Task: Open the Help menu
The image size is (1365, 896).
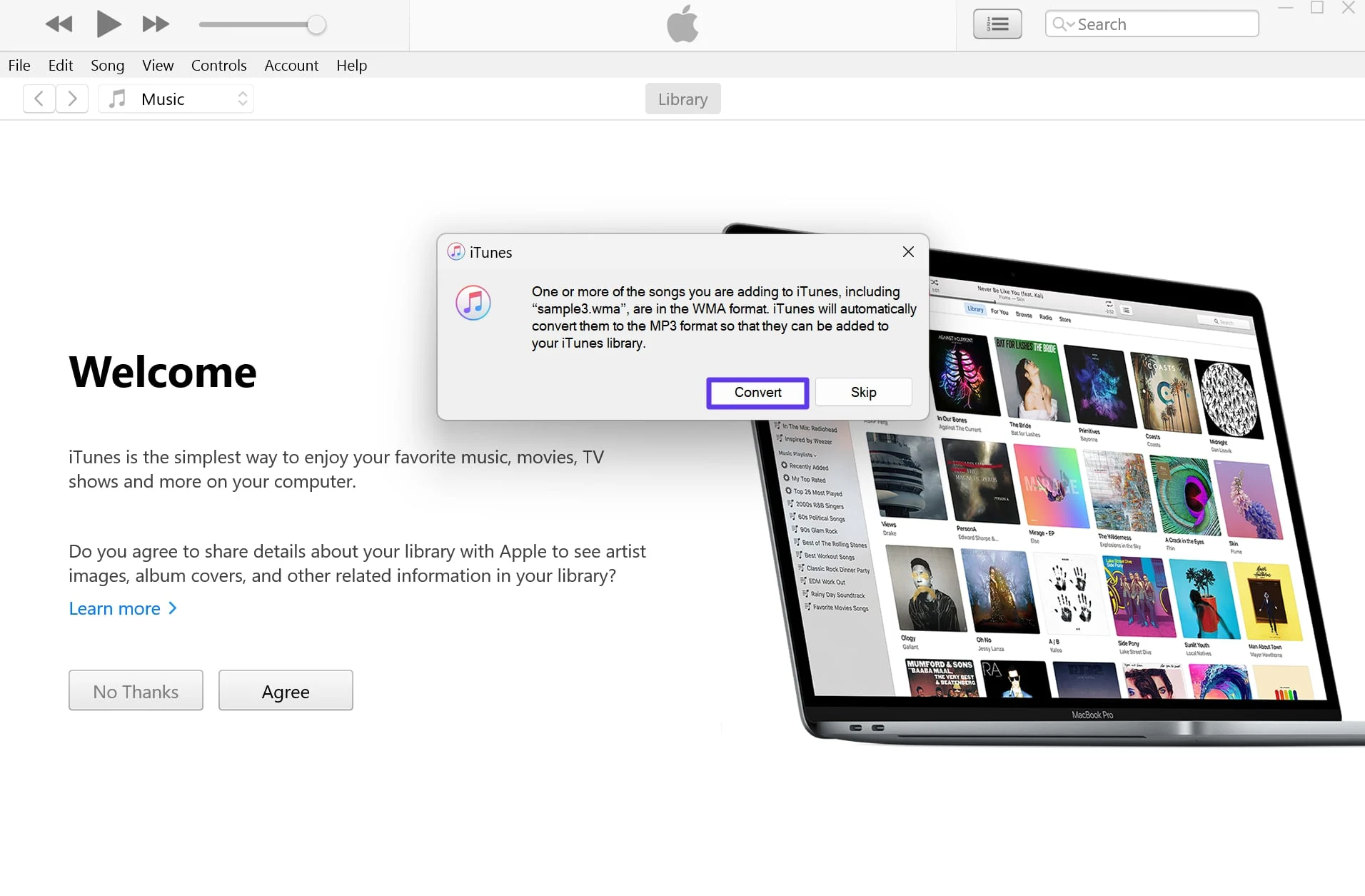Action: [x=352, y=65]
